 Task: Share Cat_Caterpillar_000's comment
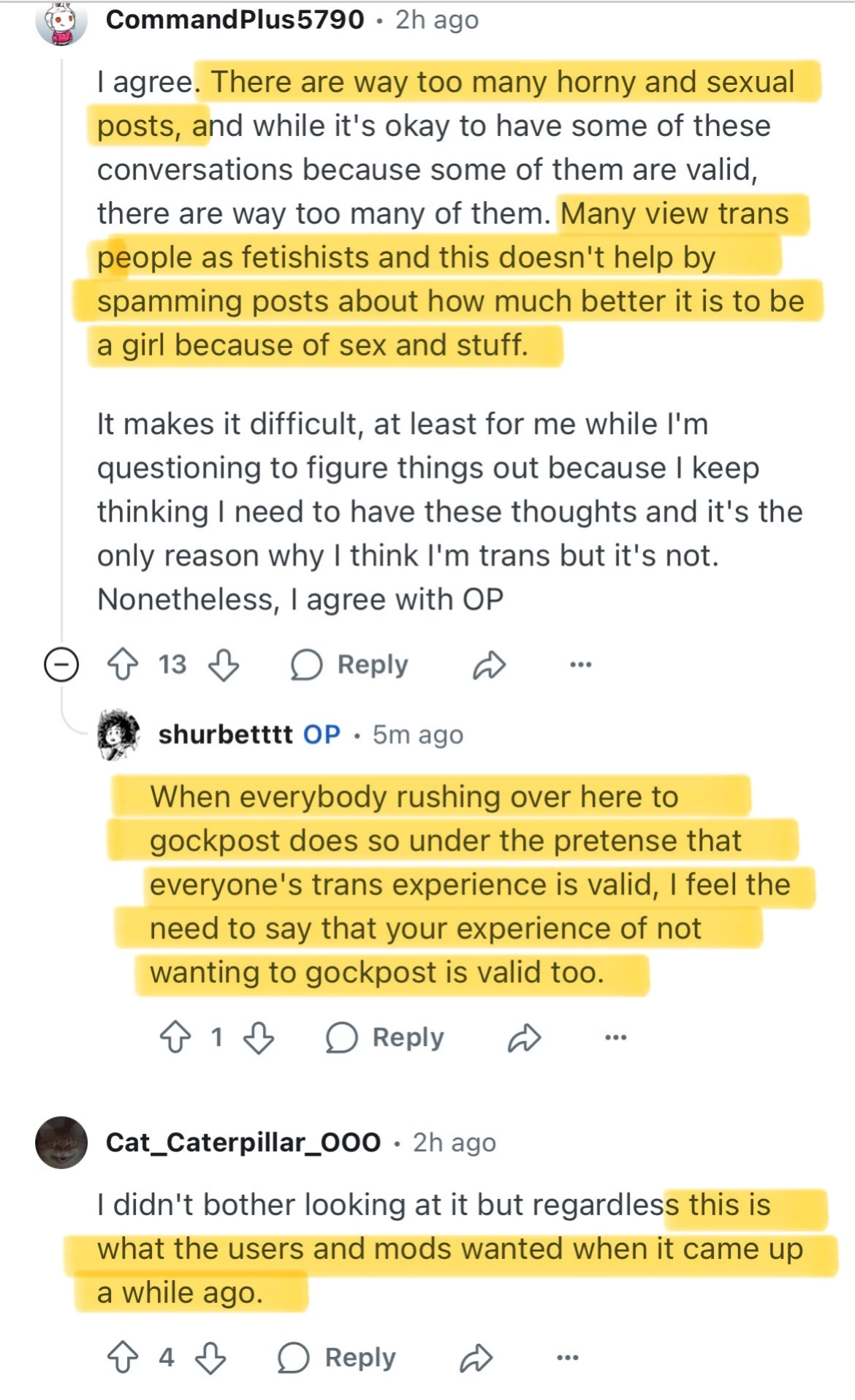pyautogui.click(x=476, y=1358)
